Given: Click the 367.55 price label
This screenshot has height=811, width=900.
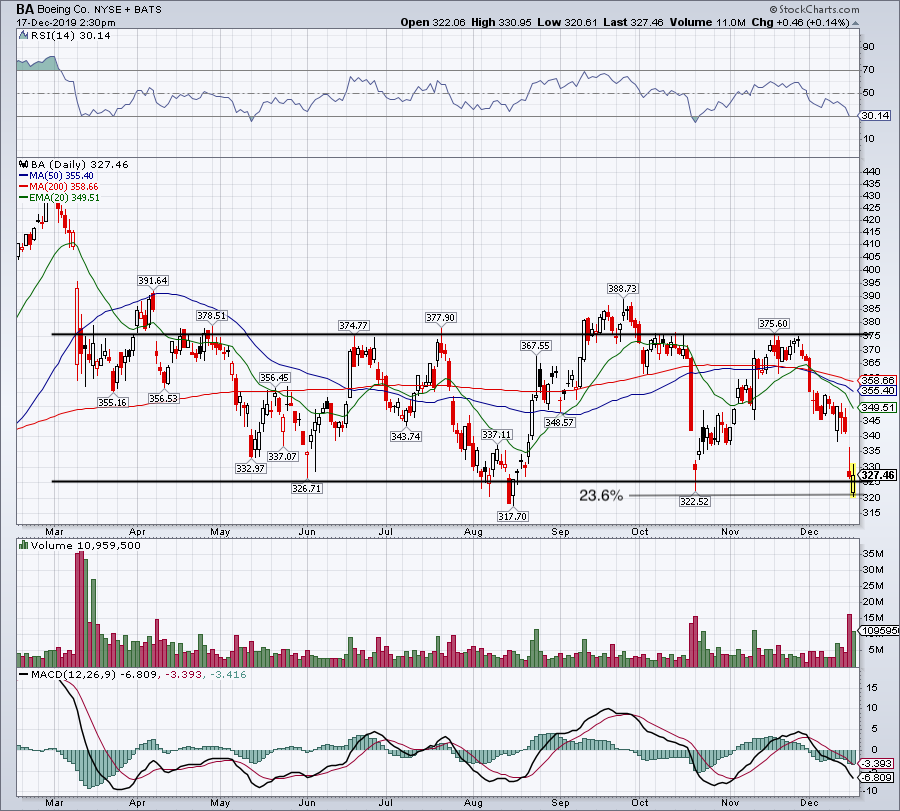Looking at the screenshot, I should [x=536, y=346].
